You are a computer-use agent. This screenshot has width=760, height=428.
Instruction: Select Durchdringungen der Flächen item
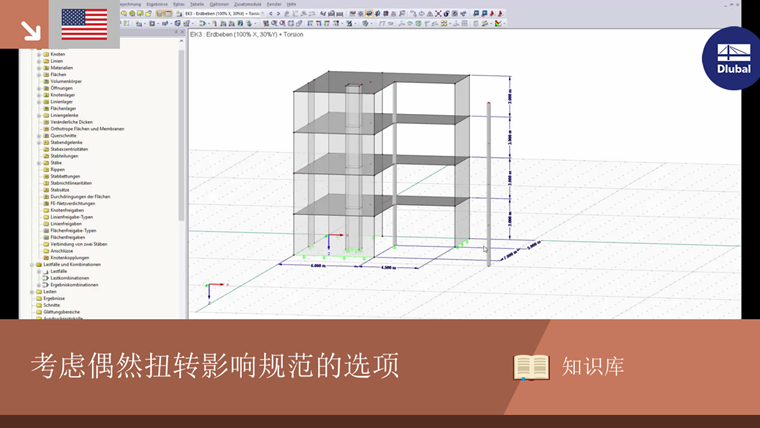click(x=80, y=197)
